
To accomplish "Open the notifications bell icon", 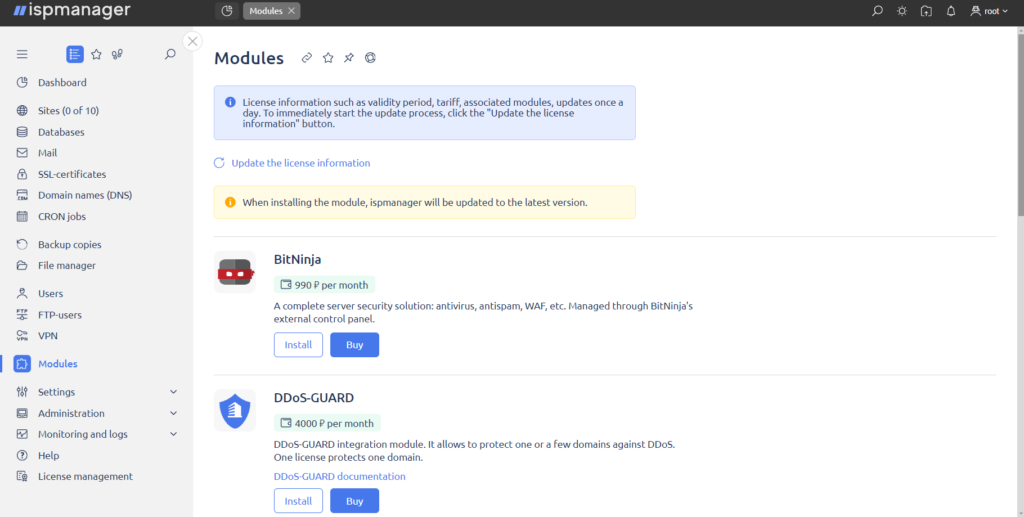I will pyautogui.click(x=951, y=11).
